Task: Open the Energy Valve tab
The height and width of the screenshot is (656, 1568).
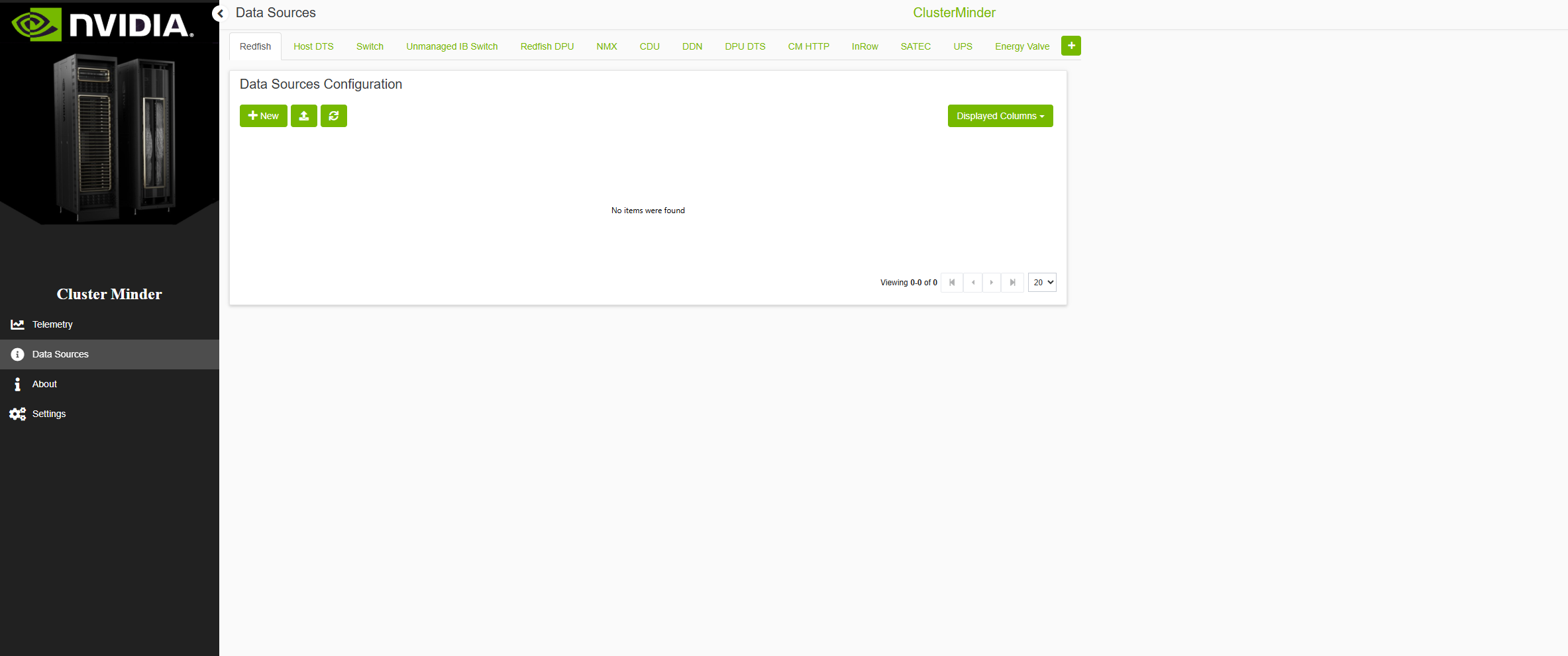Action: pos(1022,46)
